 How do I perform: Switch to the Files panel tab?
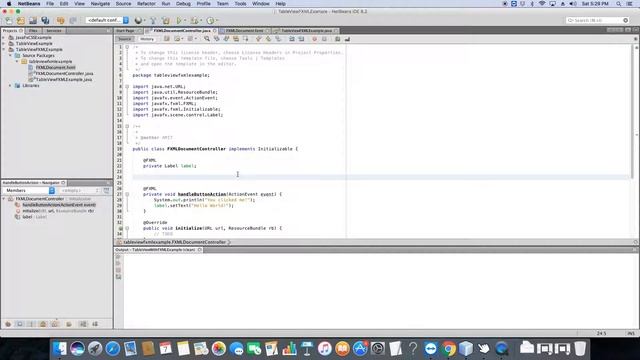[x=33, y=31]
